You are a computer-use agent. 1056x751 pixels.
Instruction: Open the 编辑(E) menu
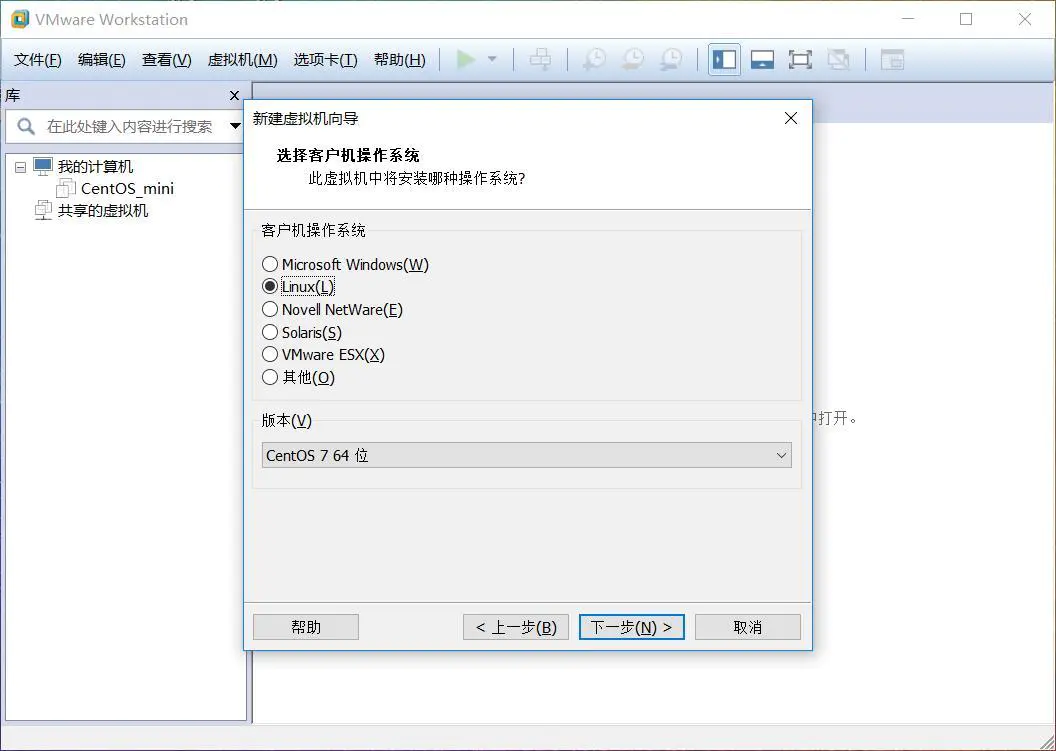pyautogui.click(x=102, y=59)
